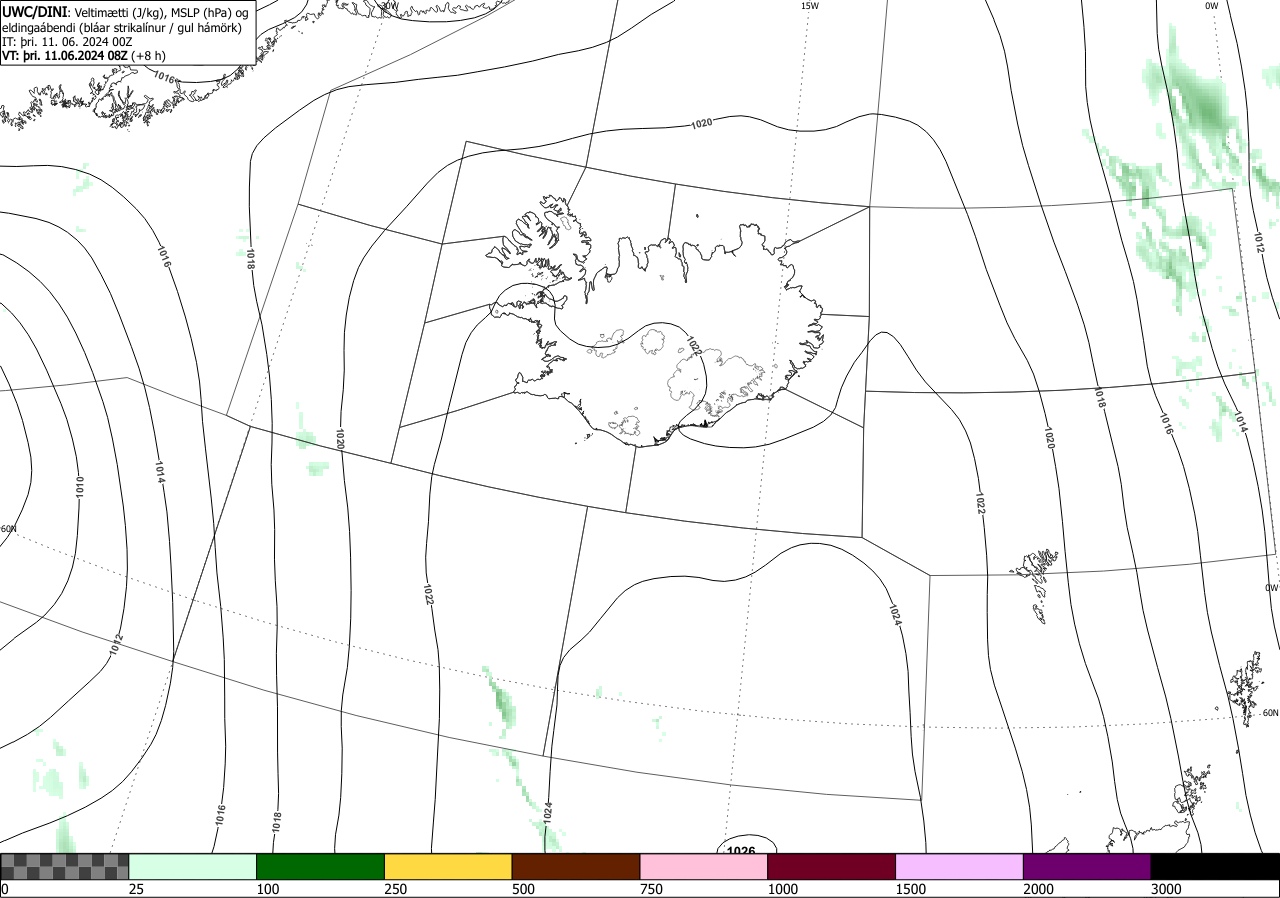This screenshot has width=1280, height=898.
Task: Select the light purple 1500–2000 legend swatch
Action: coord(960,866)
